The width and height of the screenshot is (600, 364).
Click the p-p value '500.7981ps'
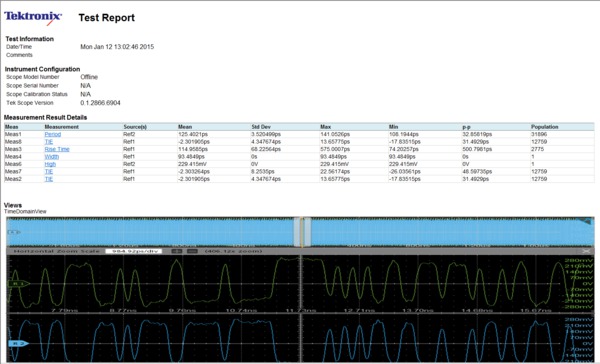tap(477, 149)
